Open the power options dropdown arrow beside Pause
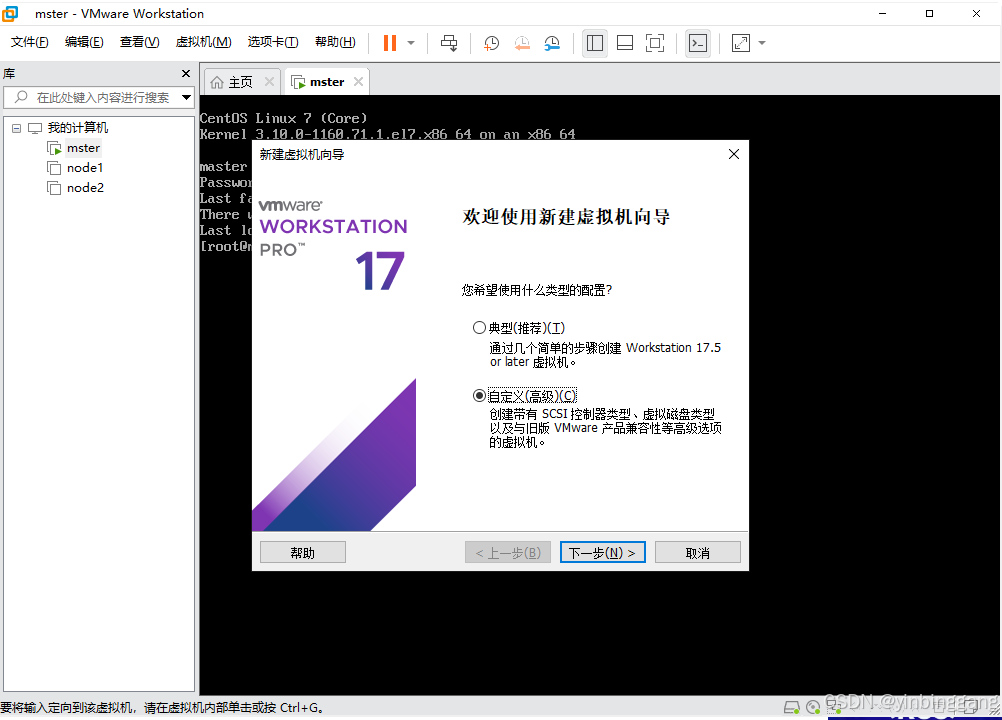 (411, 43)
